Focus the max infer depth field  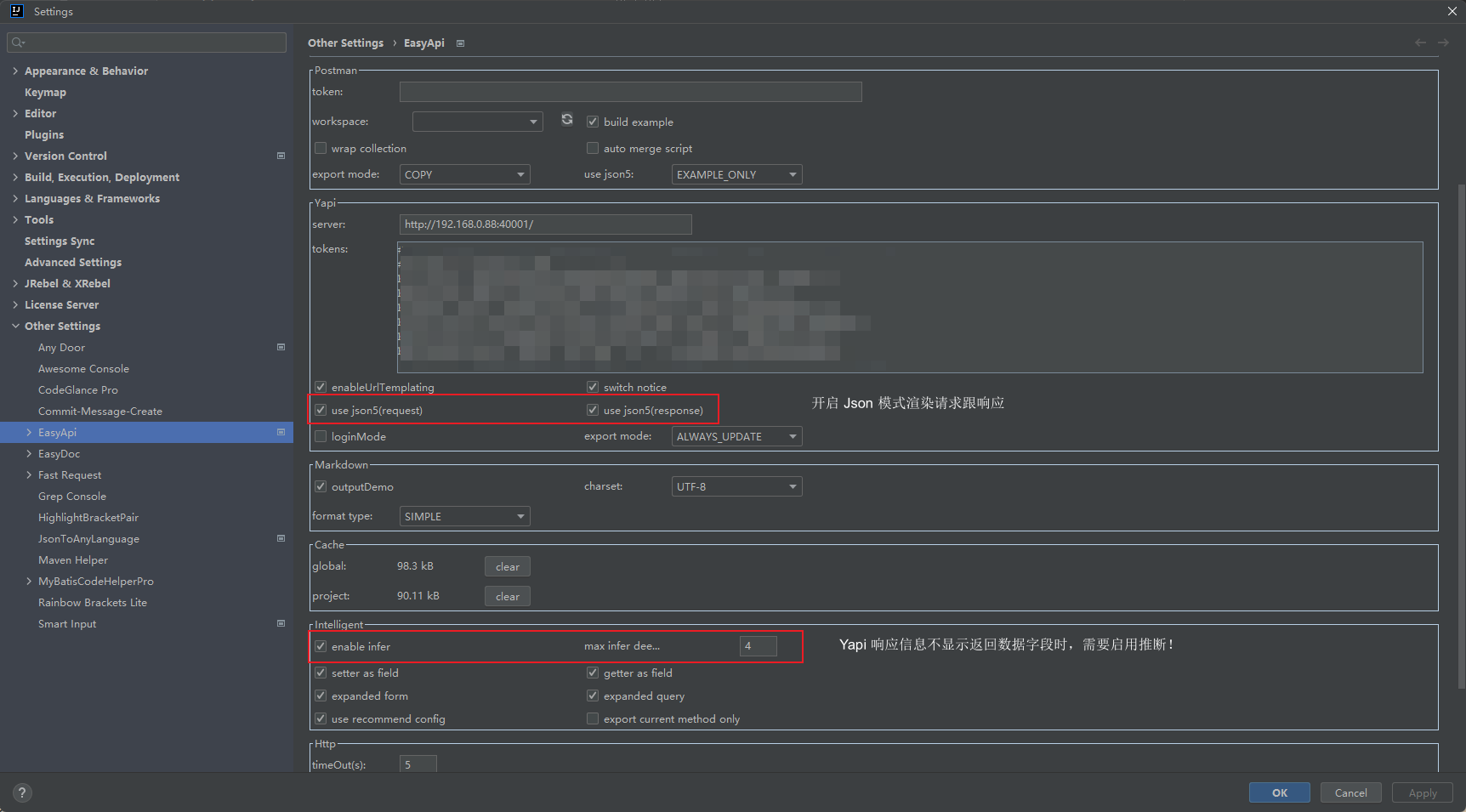758,646
